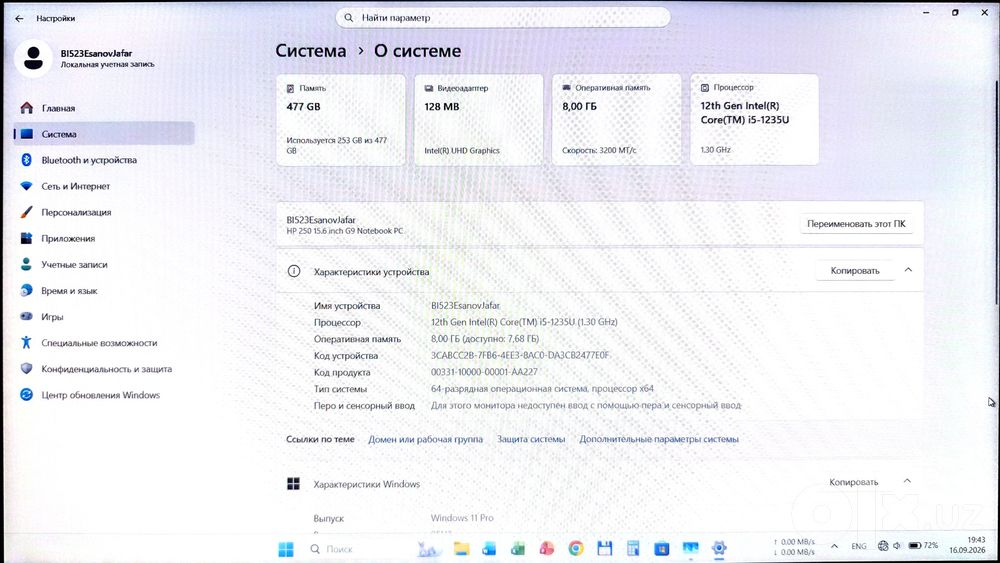1000x563 pixels.
Task: Click product code 00331-10000-00001-AA227
Action: 484,372
